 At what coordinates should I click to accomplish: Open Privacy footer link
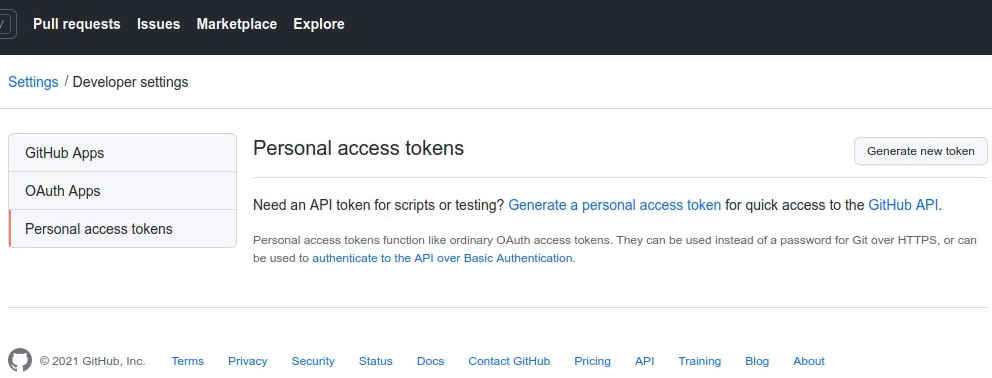click(247, 361)
